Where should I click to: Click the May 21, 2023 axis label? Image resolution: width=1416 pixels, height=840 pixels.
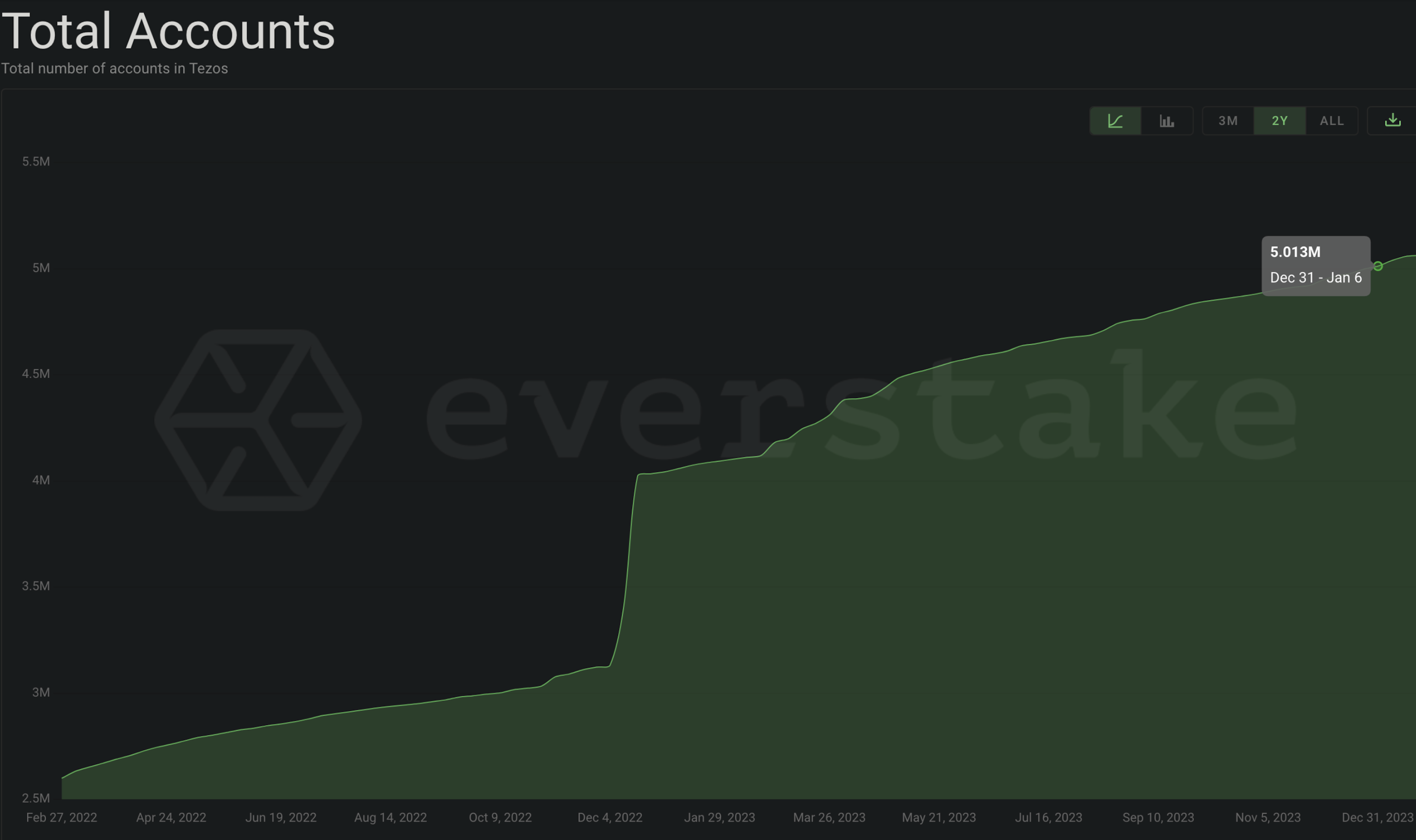(939, 817)
